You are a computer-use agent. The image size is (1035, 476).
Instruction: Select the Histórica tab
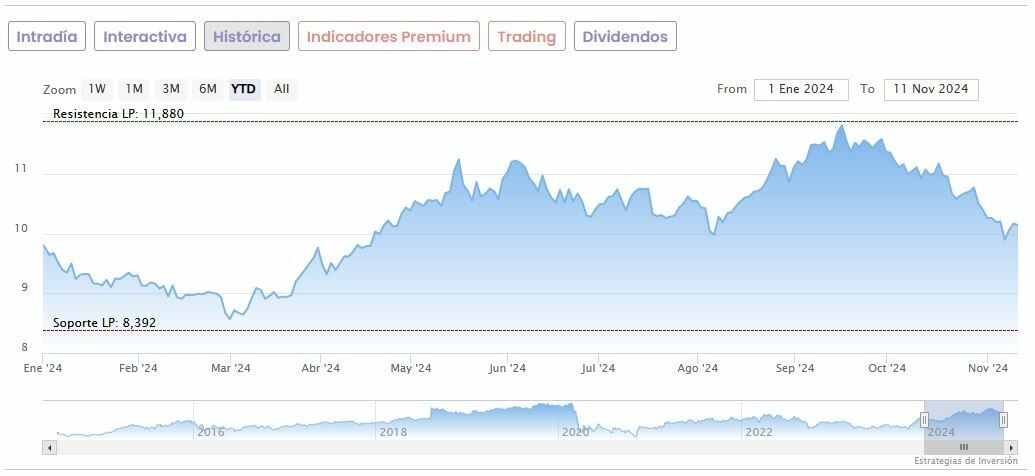247,37
